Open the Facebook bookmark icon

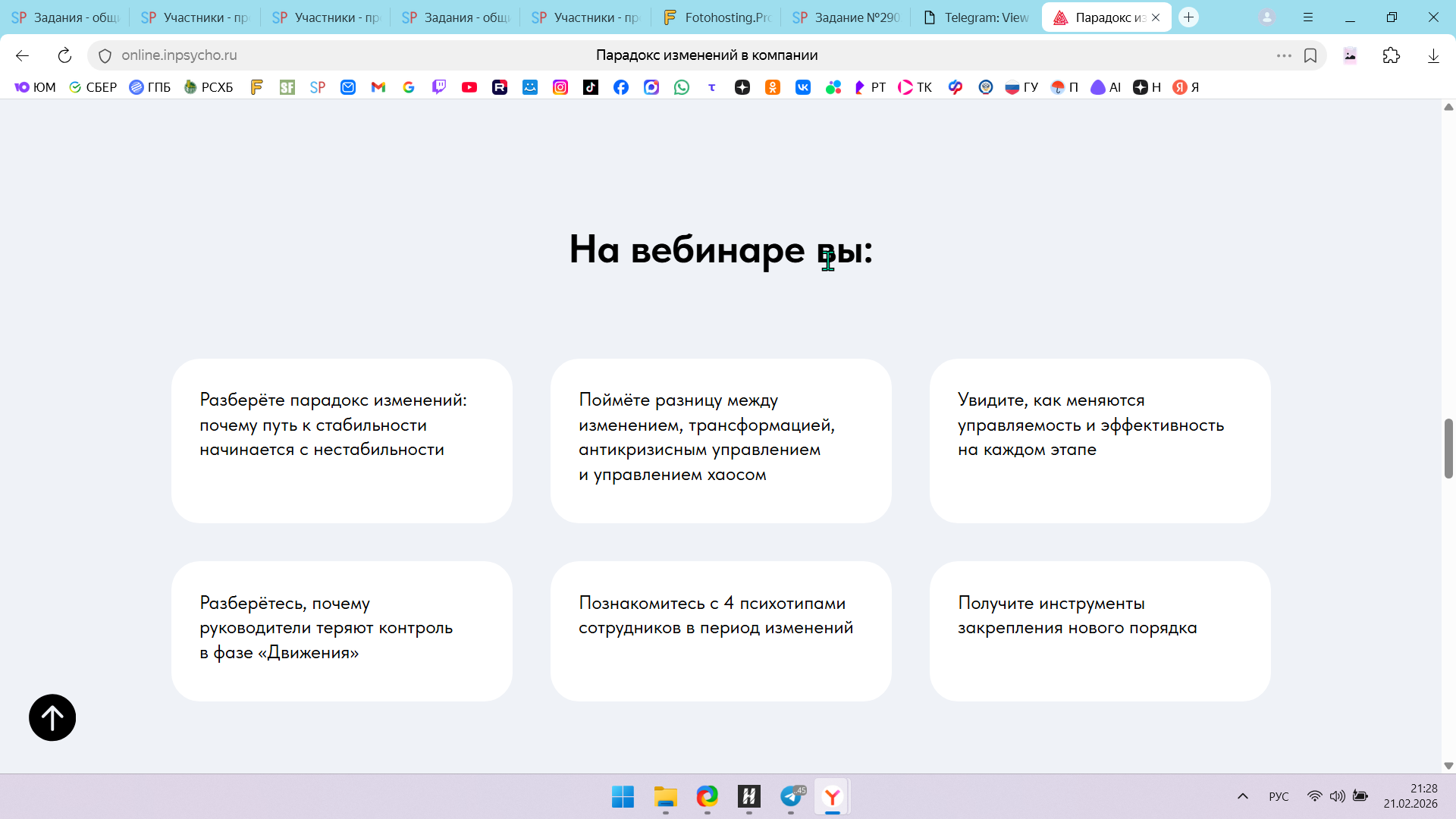click(621, 87)
